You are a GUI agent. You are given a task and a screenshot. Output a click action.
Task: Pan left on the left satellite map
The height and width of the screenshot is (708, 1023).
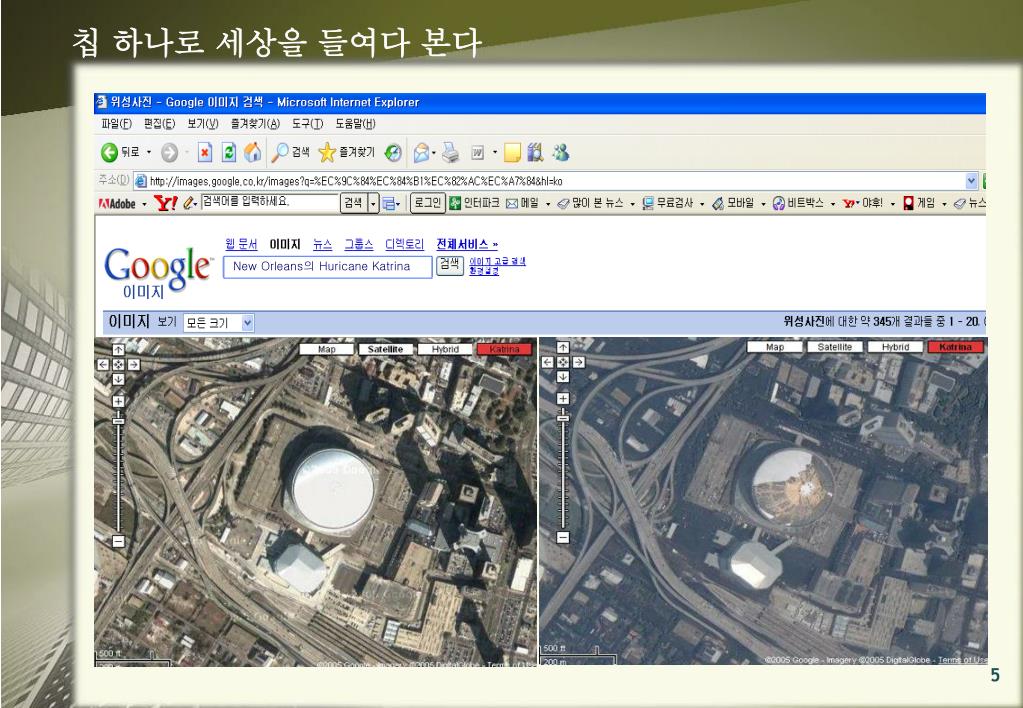point(102,365)
